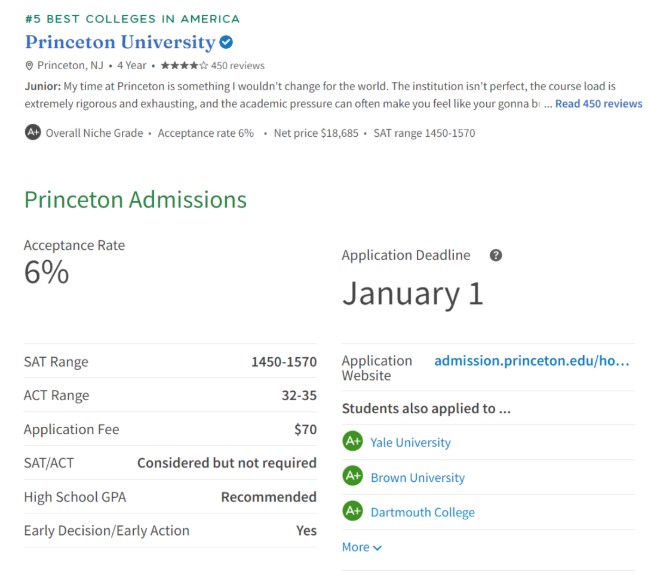Click the Overall Niche Grade text
Screen dimensions: 671x587
(94, 133)
